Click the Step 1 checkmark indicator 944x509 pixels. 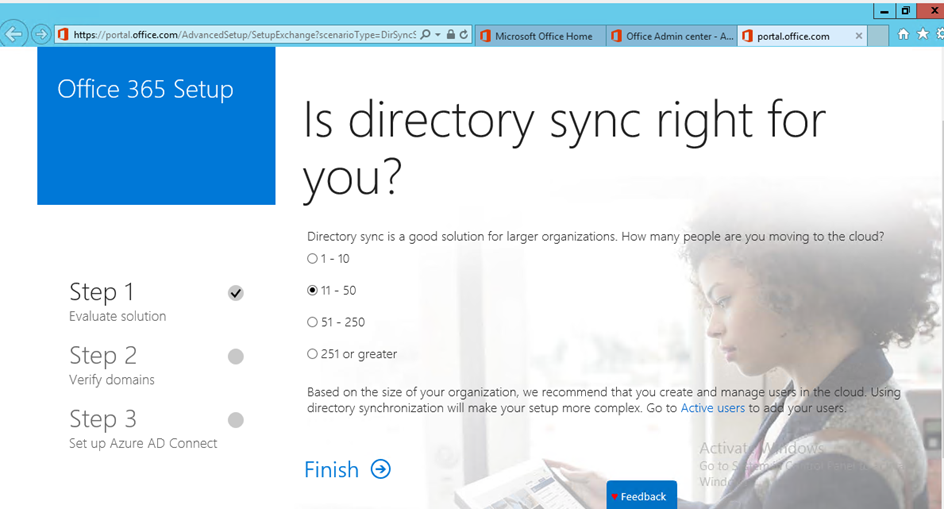pos(235,293)
